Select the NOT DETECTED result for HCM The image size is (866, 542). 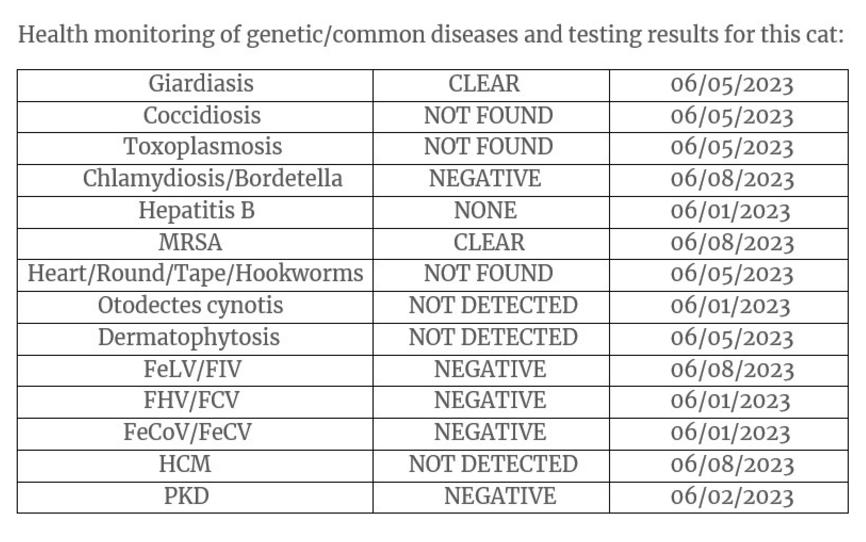(492, 465)
